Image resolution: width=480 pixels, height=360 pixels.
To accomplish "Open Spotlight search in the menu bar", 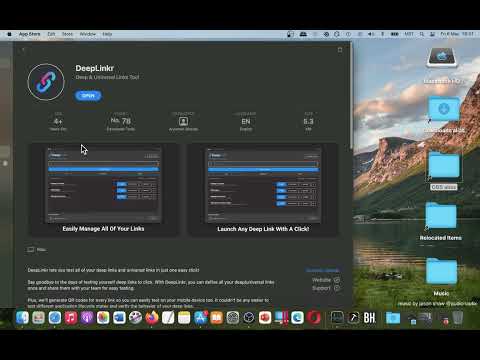I will click(x=422, y=34).
